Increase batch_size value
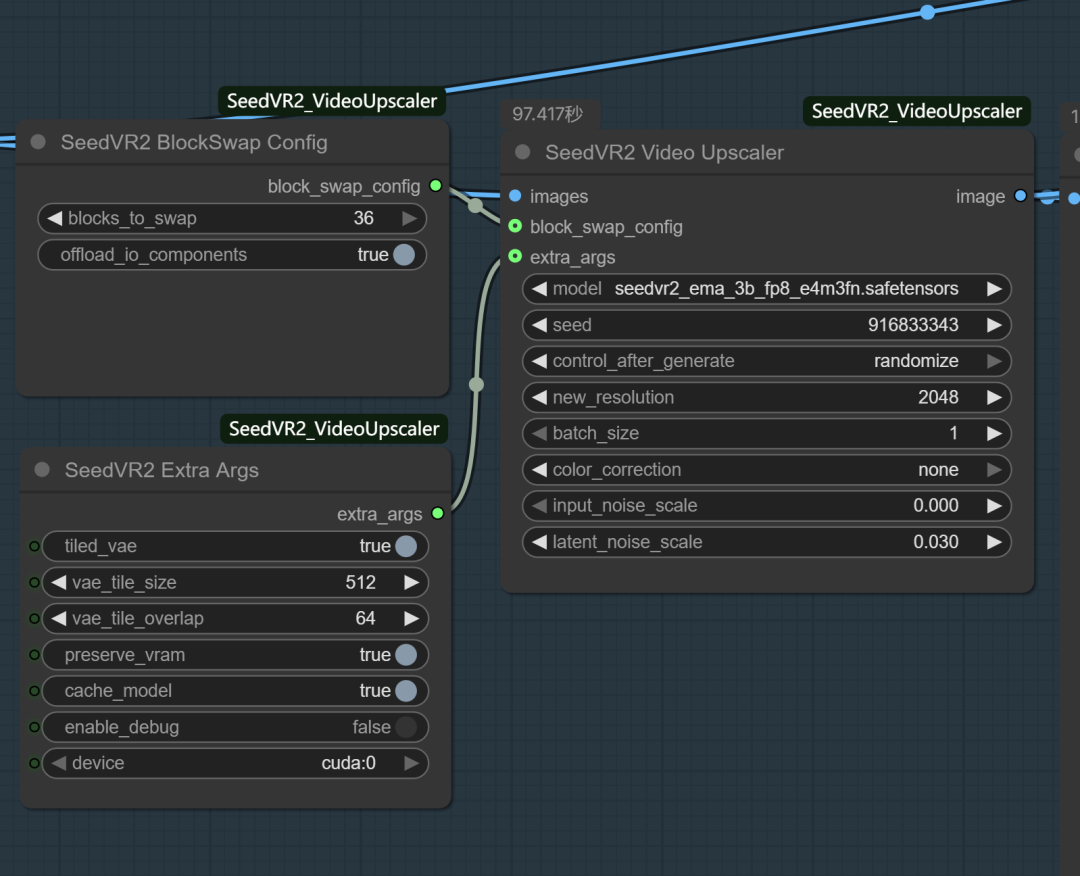Viewport: 1080px width, 876px height. [994, 433]
